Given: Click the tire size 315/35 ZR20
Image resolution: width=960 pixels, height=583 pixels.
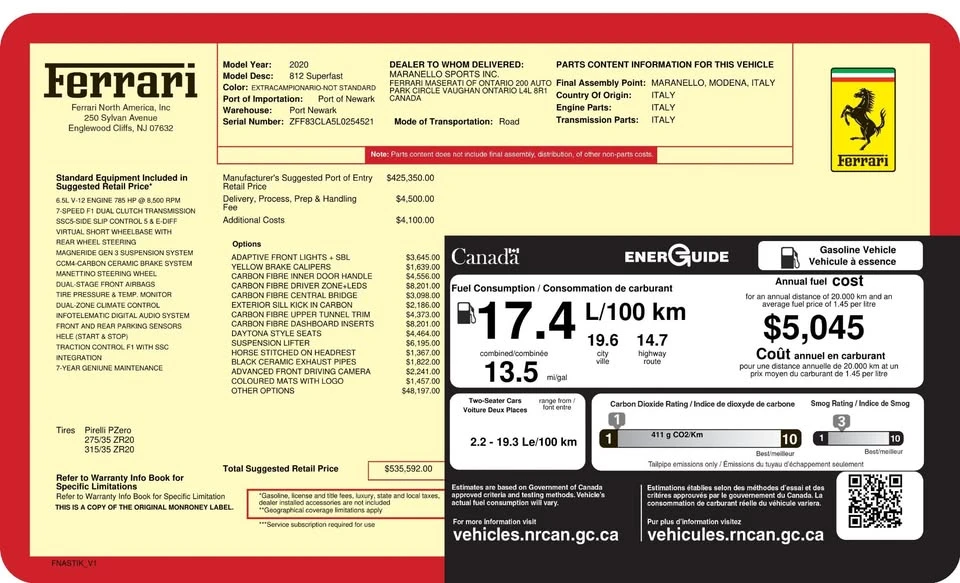Looking at the screenshot, I should pos(109,449).
